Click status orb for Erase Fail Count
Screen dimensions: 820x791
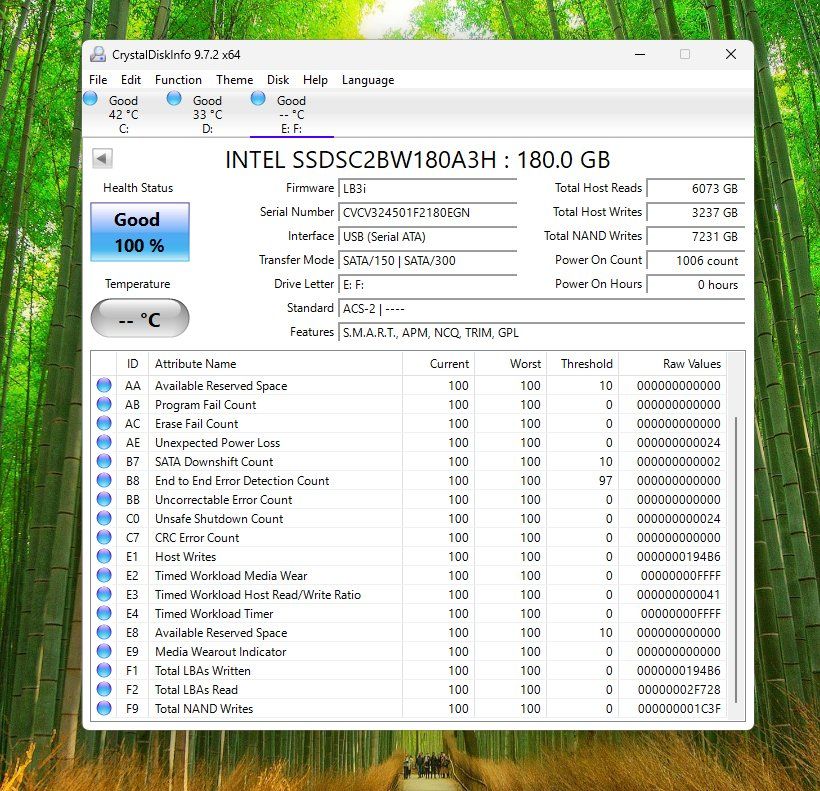(104, 423)
